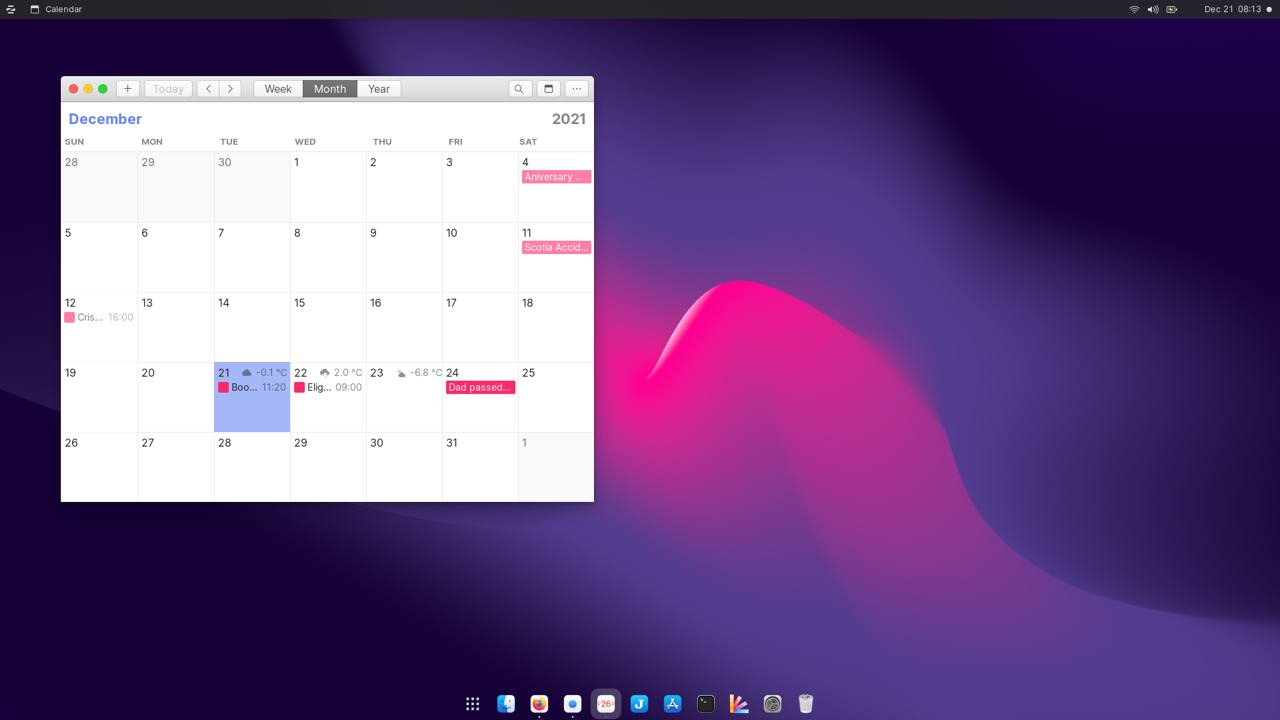
Task: Open the Trash in the dock
Action: tap(806, 704)
